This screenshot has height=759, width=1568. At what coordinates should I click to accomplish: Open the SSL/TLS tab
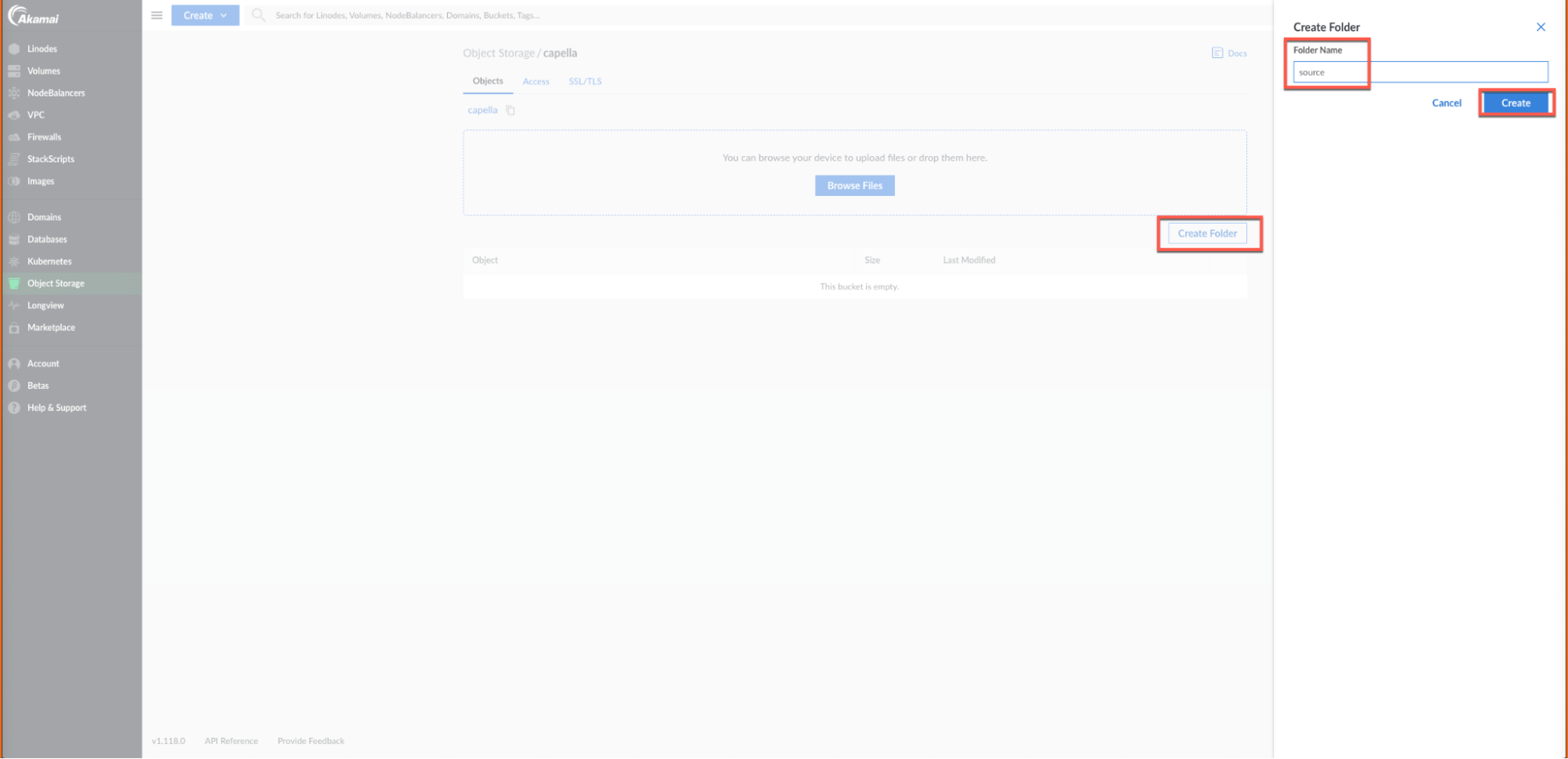coord(584,81)
